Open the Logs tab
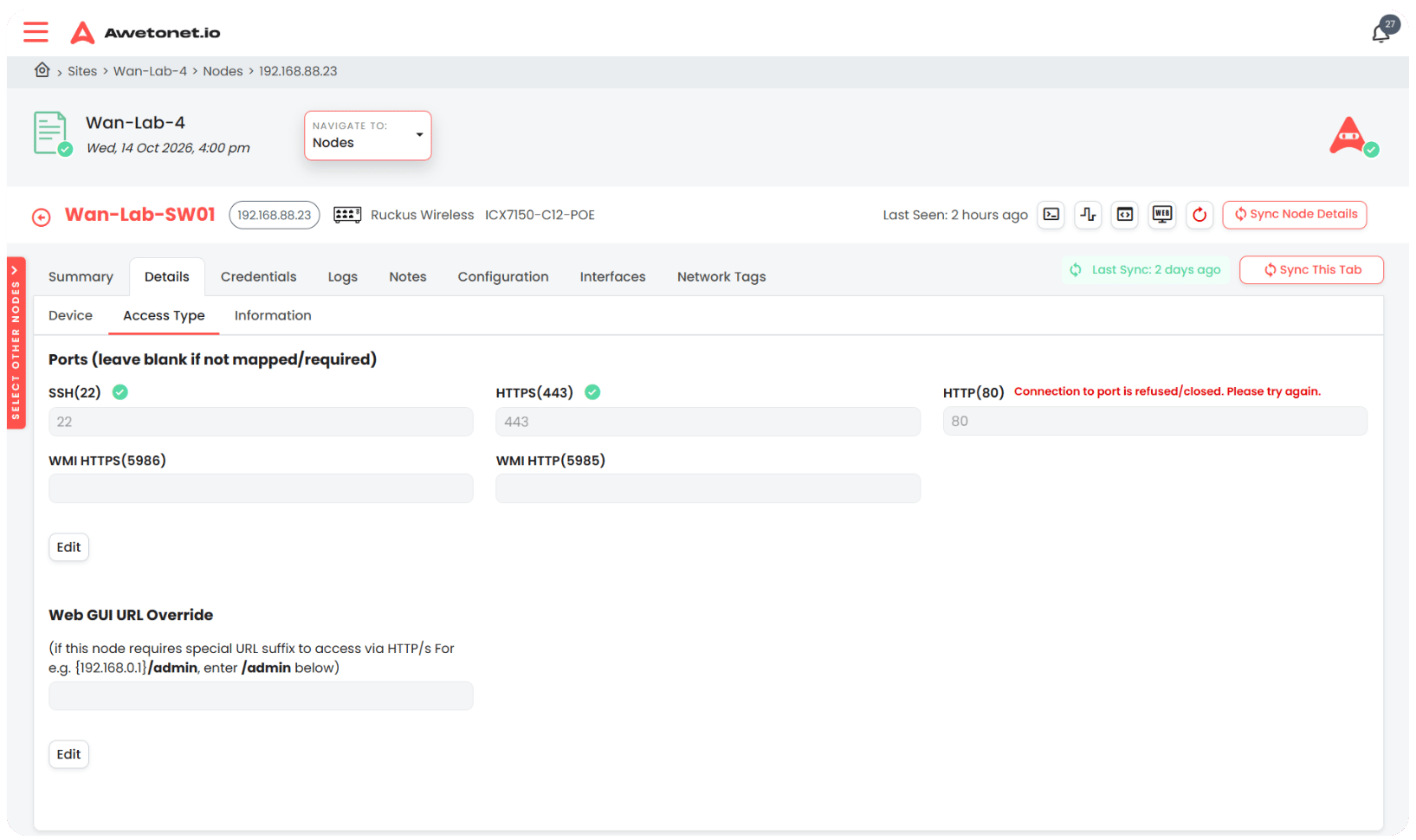Viewport: 1416px width, 840px height. click(x=342, y=276)
